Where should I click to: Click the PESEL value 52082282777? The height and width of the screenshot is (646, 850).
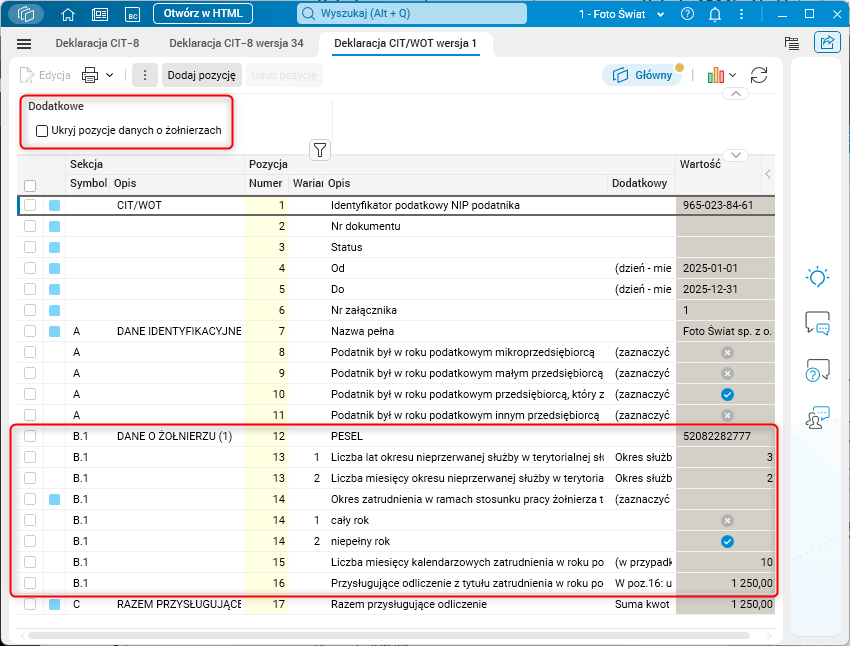pos(717,436)
